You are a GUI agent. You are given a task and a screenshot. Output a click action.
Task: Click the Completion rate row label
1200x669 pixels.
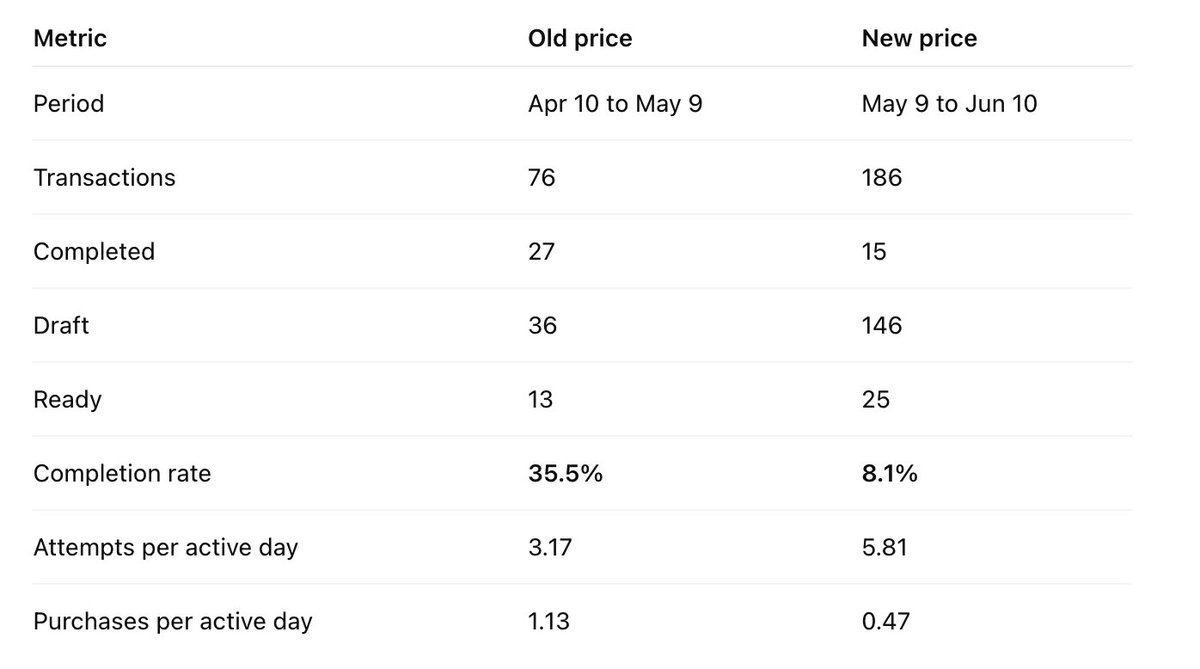click(x=122, y=473)
